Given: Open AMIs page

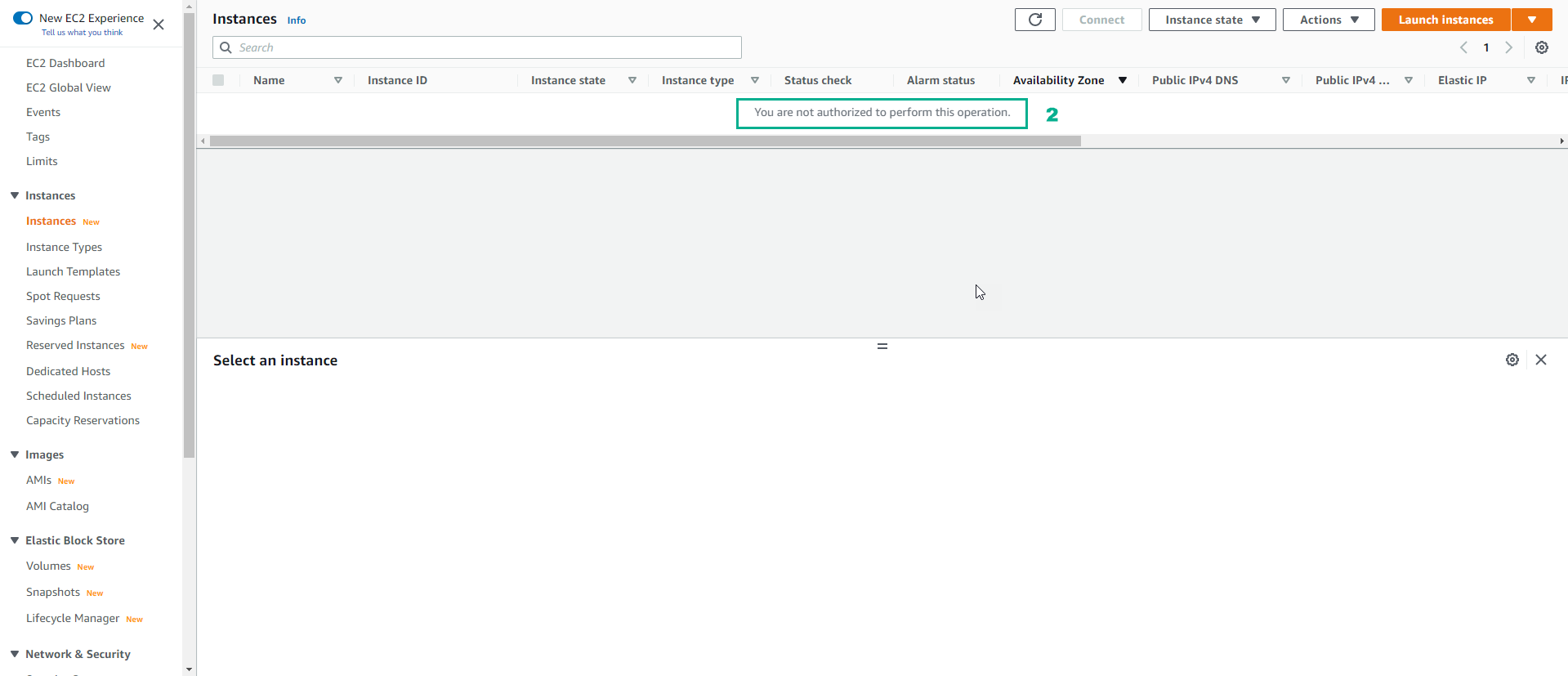Looking at the screenshot, I should (38, 480).
